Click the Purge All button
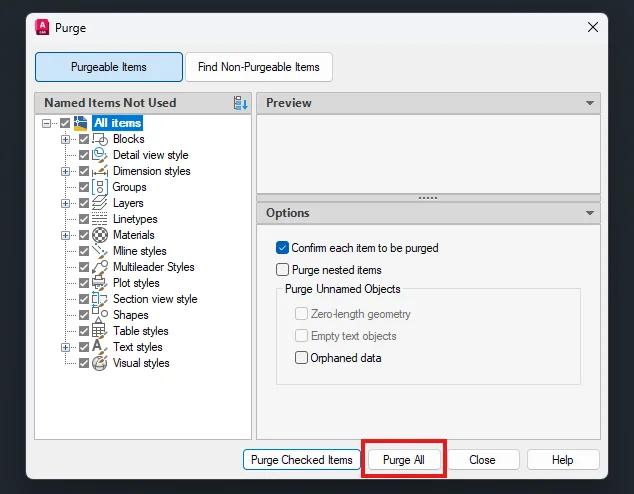 pyautogui.click(x=404, y=460)
